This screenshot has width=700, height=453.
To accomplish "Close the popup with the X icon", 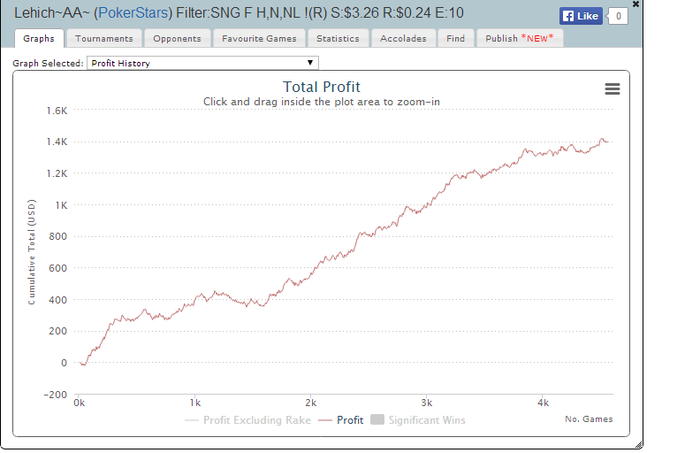I will click(636, 4).
